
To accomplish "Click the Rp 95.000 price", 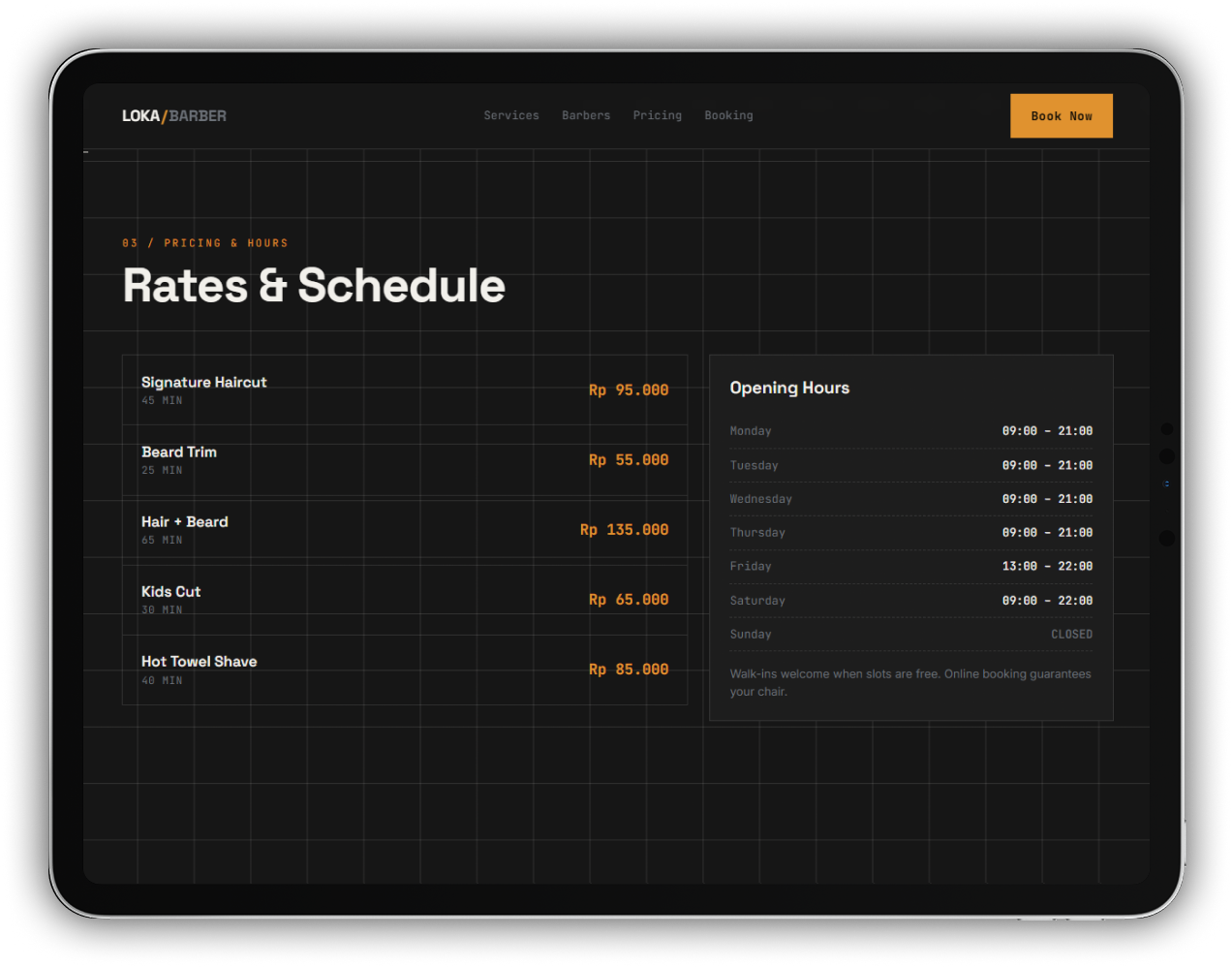I will [x=629, y=390].
